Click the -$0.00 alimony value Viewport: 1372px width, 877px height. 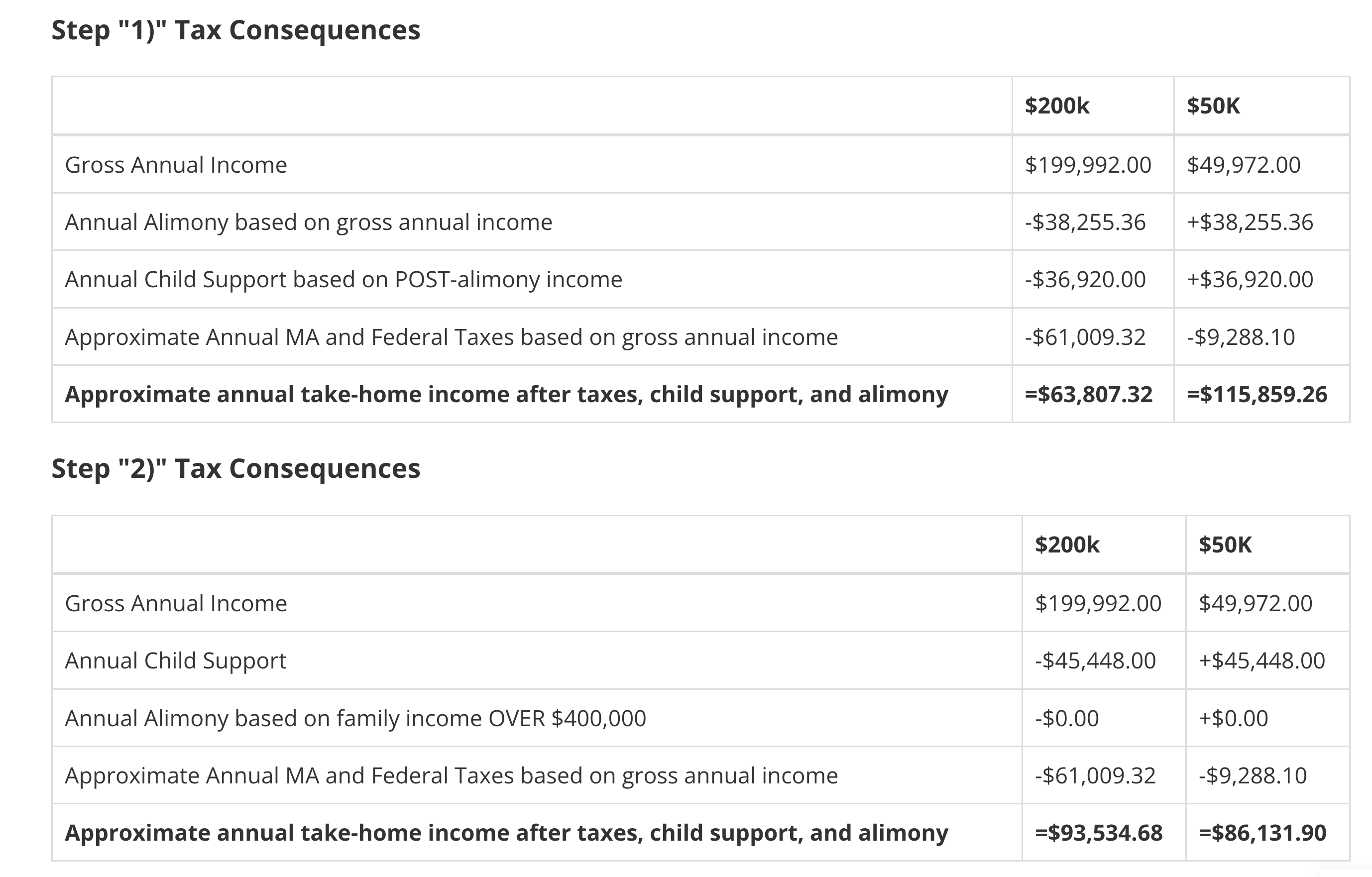[1067, 718]
